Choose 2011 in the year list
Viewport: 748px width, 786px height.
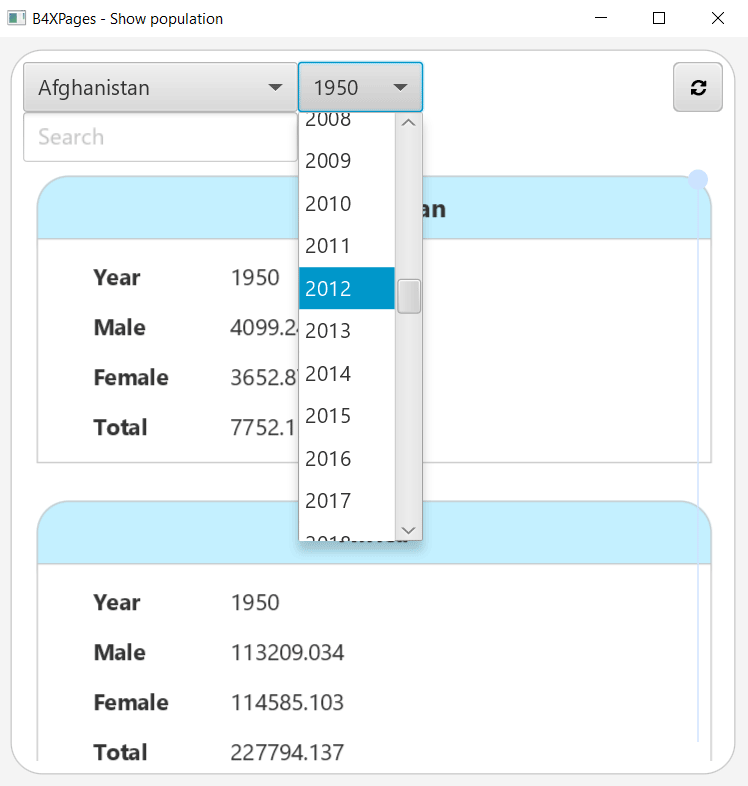(x=347, y=246)
